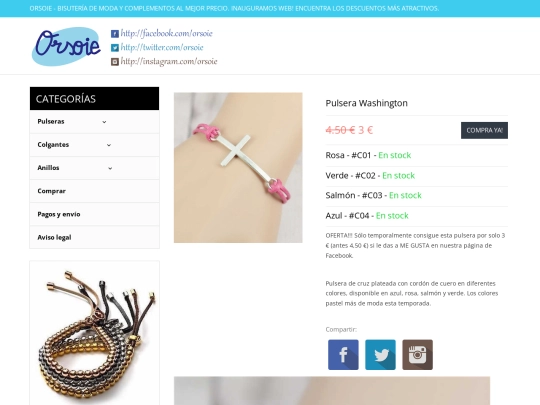Open the facebook.com/orsoie link
This screenshot has height=405, width=540.
click(166, 33)
